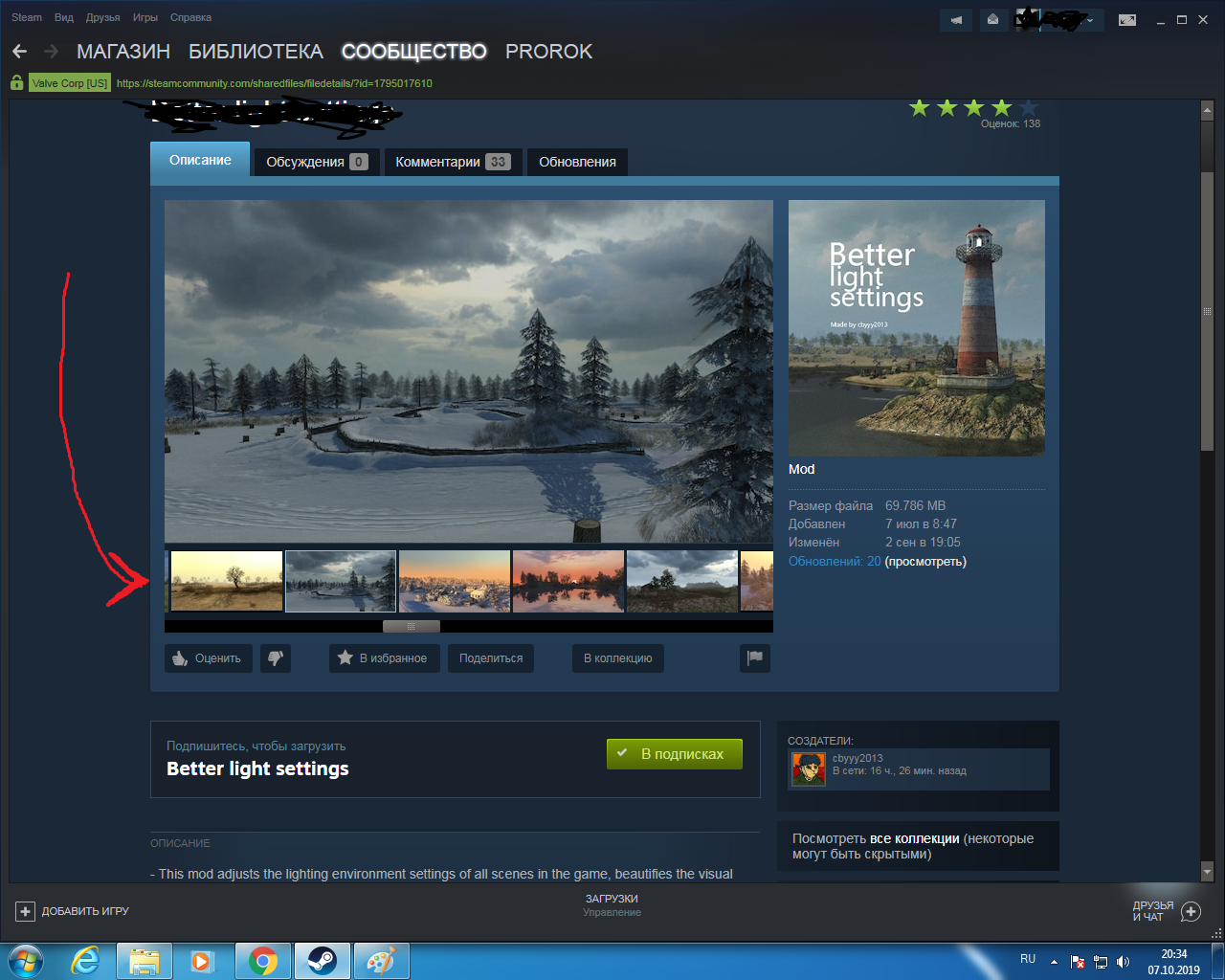Screen dimensions: 1225x980
Task: Switch to Big Picture mode icon
Action: (x=1127, y=20)
